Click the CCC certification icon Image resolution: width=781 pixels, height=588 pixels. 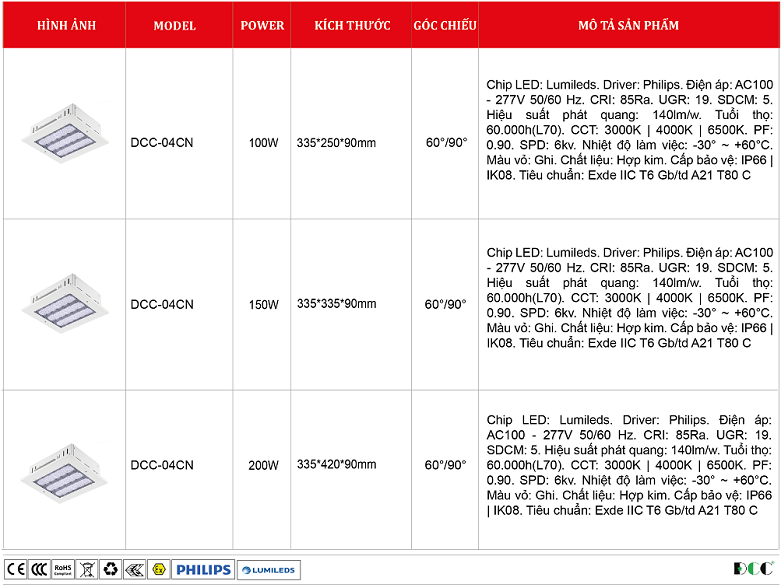(x=39, y=569)
